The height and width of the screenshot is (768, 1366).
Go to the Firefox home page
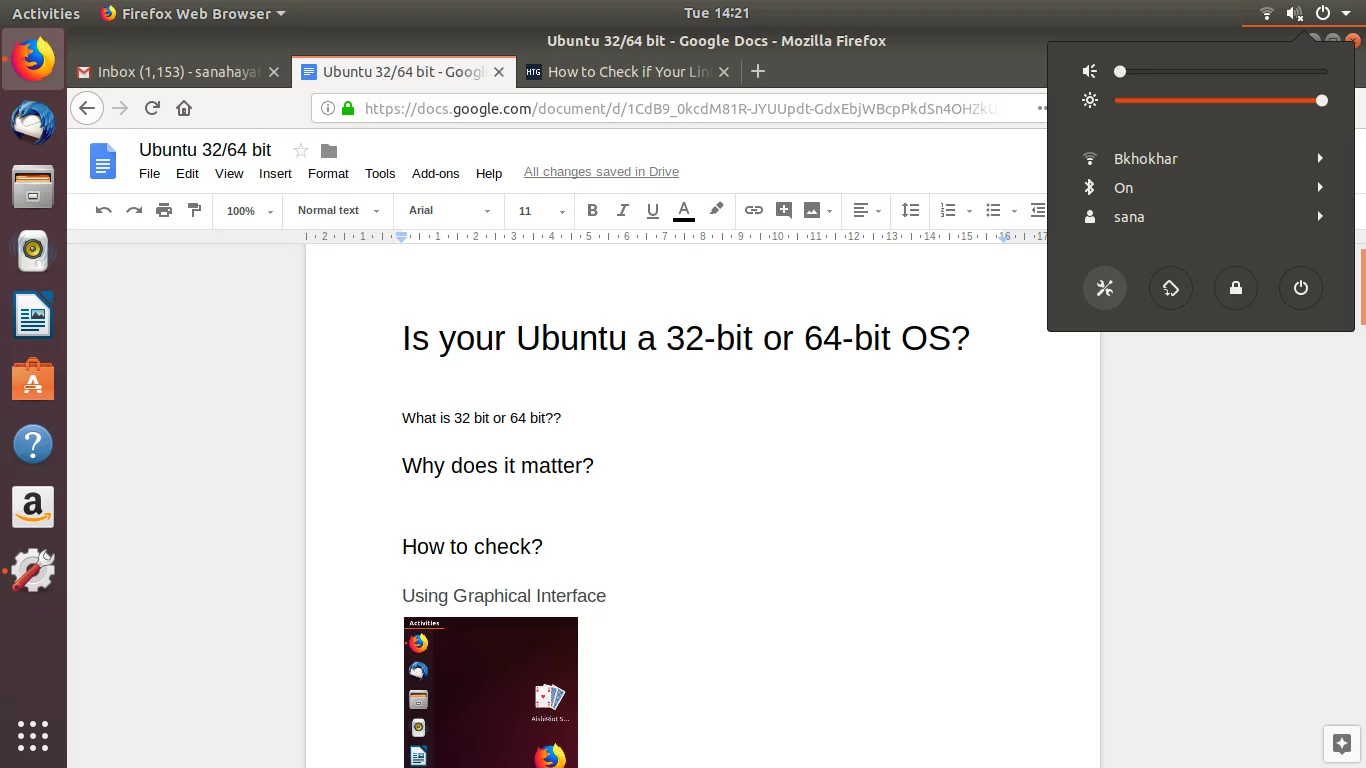pyautogui.click(x=184, y=108)
